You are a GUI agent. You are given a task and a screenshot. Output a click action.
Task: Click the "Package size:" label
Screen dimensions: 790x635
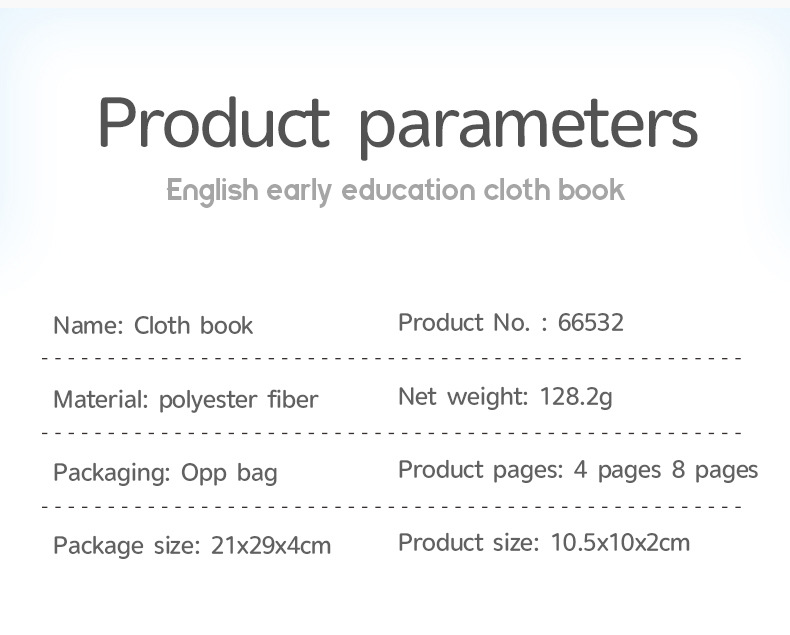coord(127,546)
